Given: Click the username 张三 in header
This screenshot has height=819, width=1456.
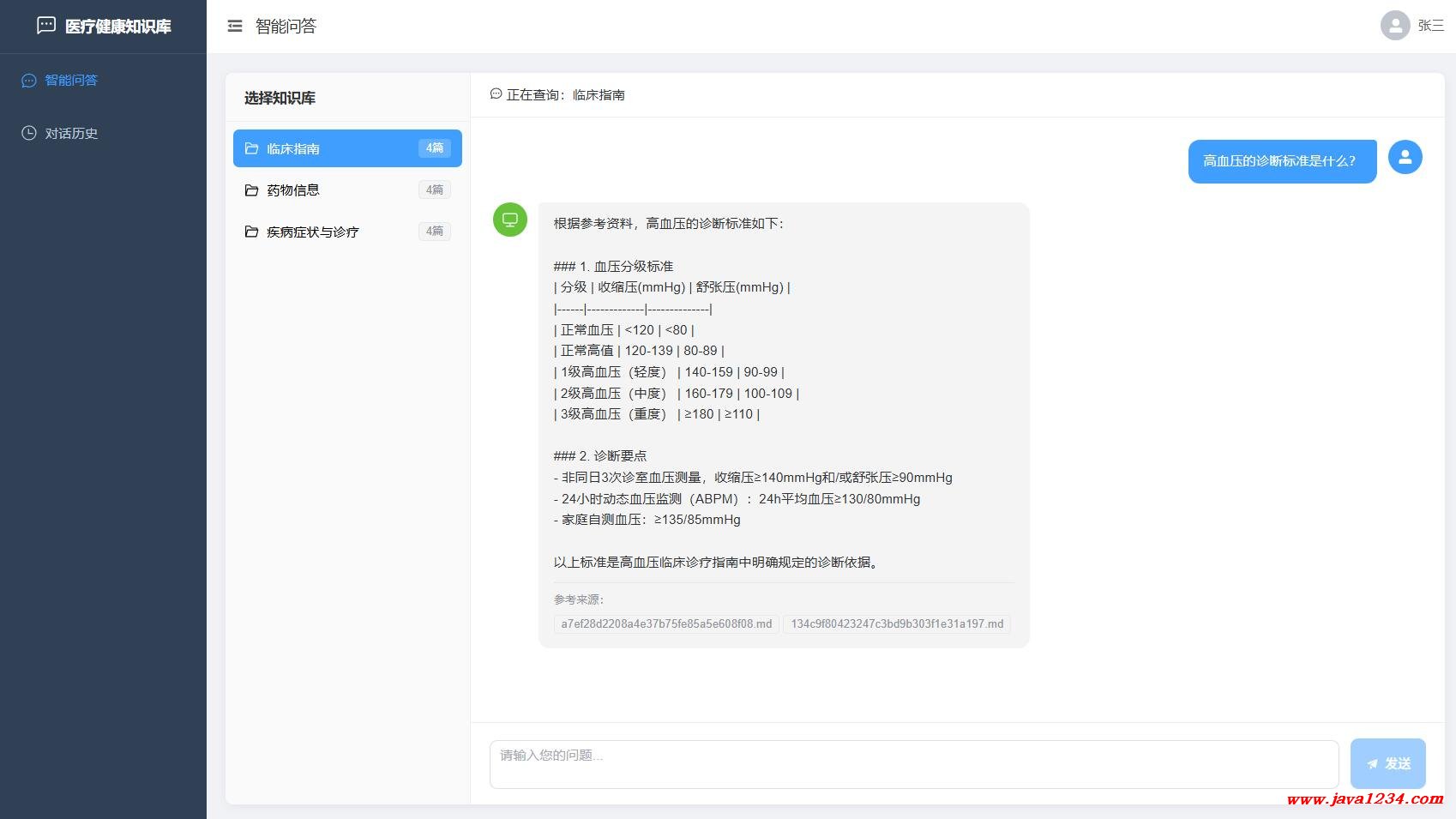Looking at the screenshot, I should pyautogui.click(x=1430, y=26).
